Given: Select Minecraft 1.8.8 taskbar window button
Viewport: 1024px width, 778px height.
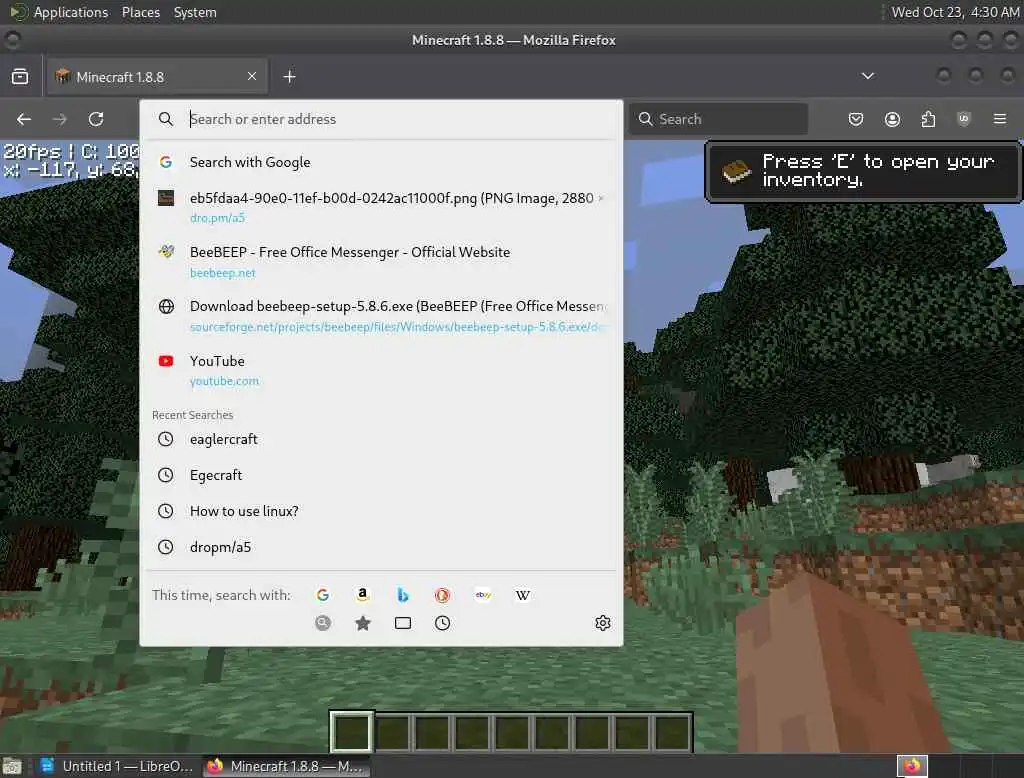Looking at the screenshot, I should point(286,766).
